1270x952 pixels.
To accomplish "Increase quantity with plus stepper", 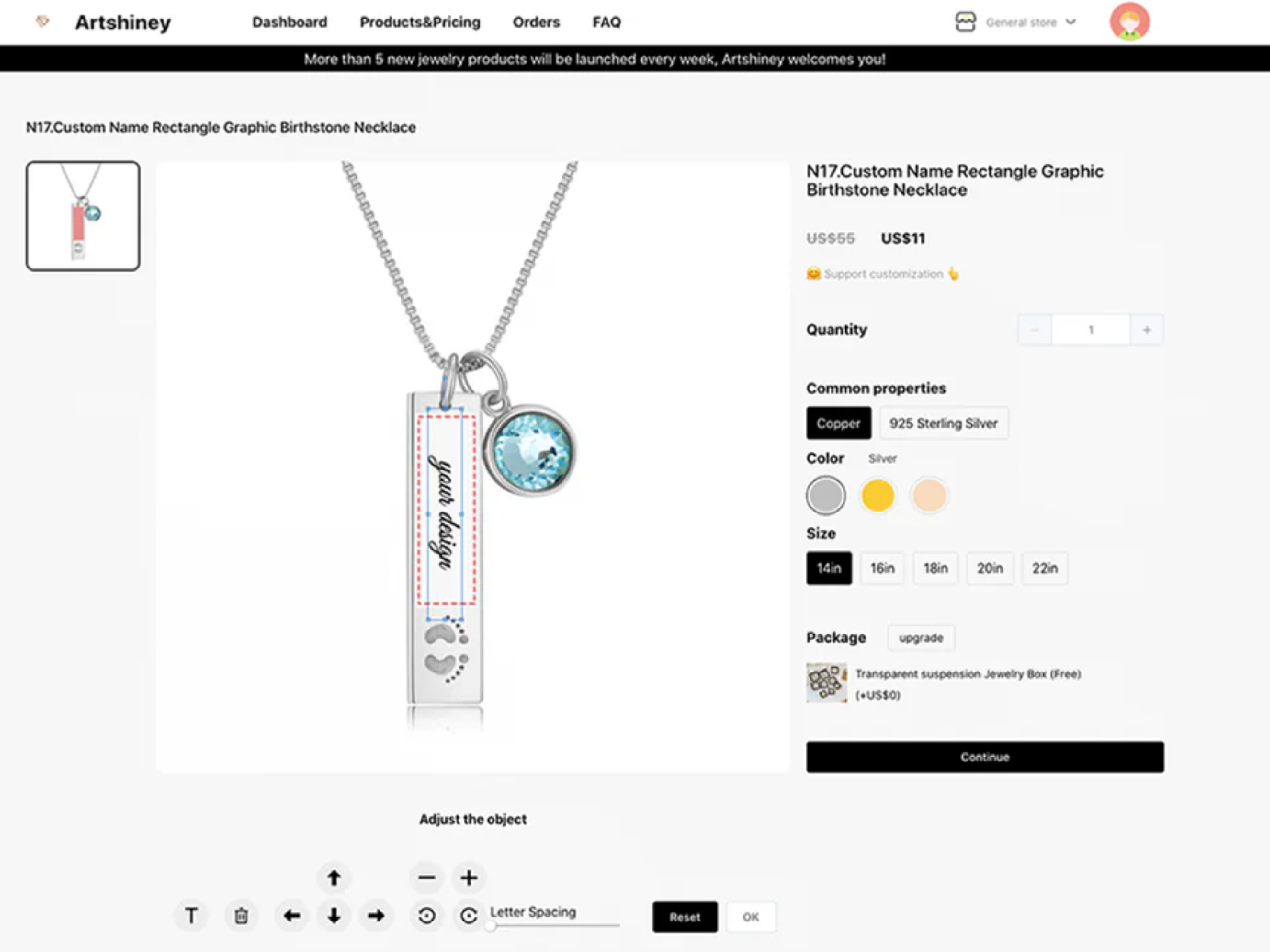I will pos(1147,330).
